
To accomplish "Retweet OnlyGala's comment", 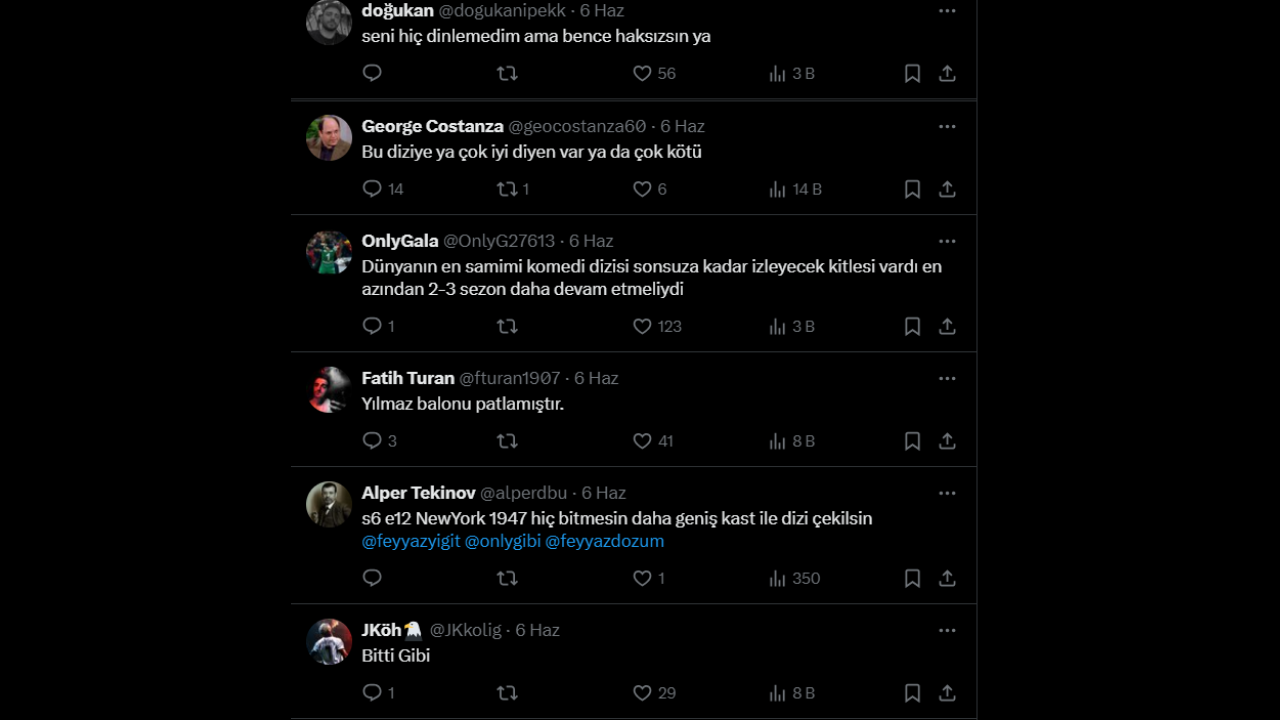I will coord(507,326).
